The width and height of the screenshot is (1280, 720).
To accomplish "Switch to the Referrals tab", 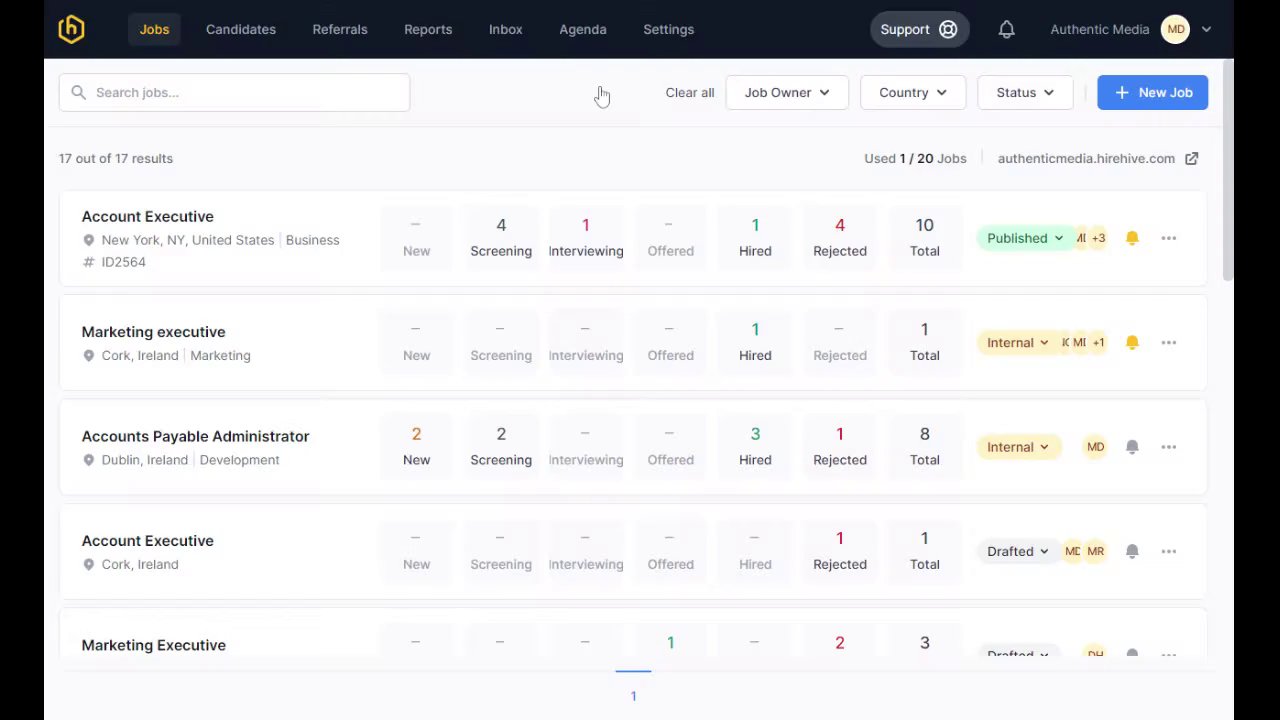I will (x=340, y=29).
